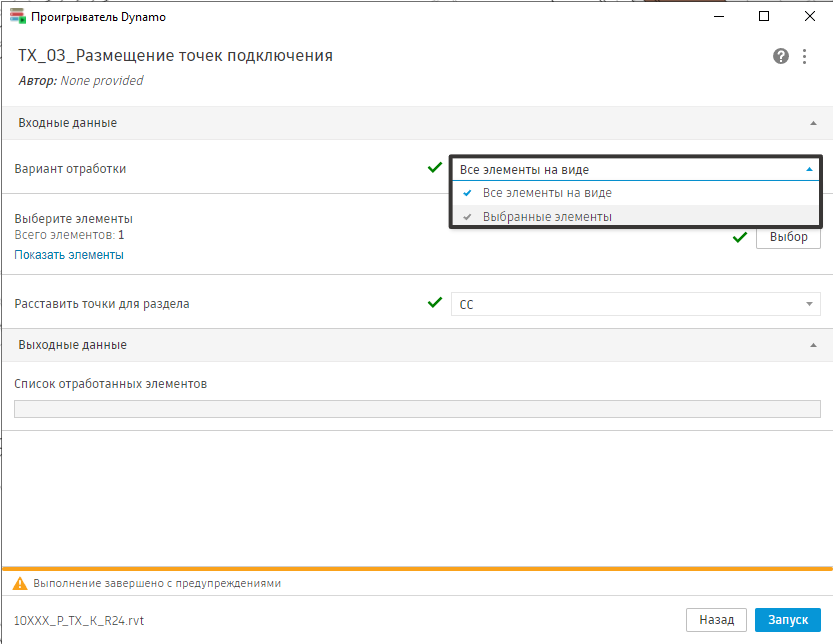Open the help question mark icon
This screenshot has width=833, height=644.
[x=781, y=56]
